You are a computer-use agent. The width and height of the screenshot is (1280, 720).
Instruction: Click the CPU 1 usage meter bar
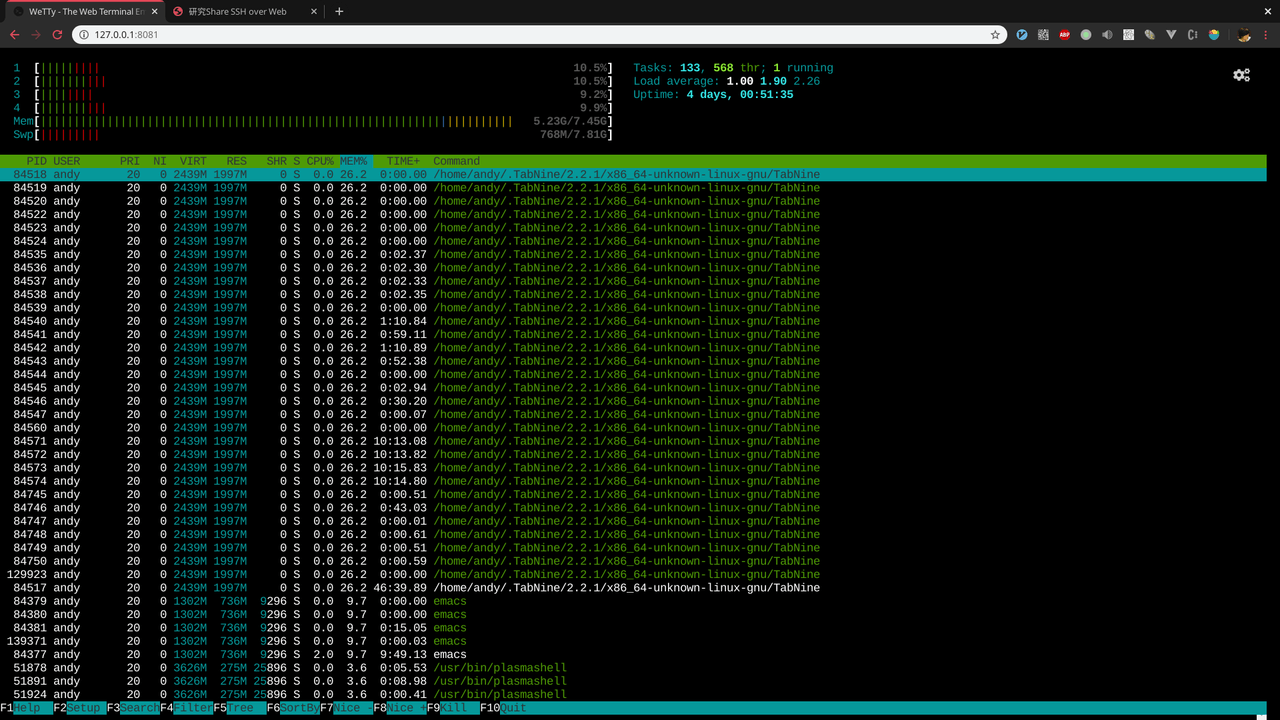(x=323, y=68)
